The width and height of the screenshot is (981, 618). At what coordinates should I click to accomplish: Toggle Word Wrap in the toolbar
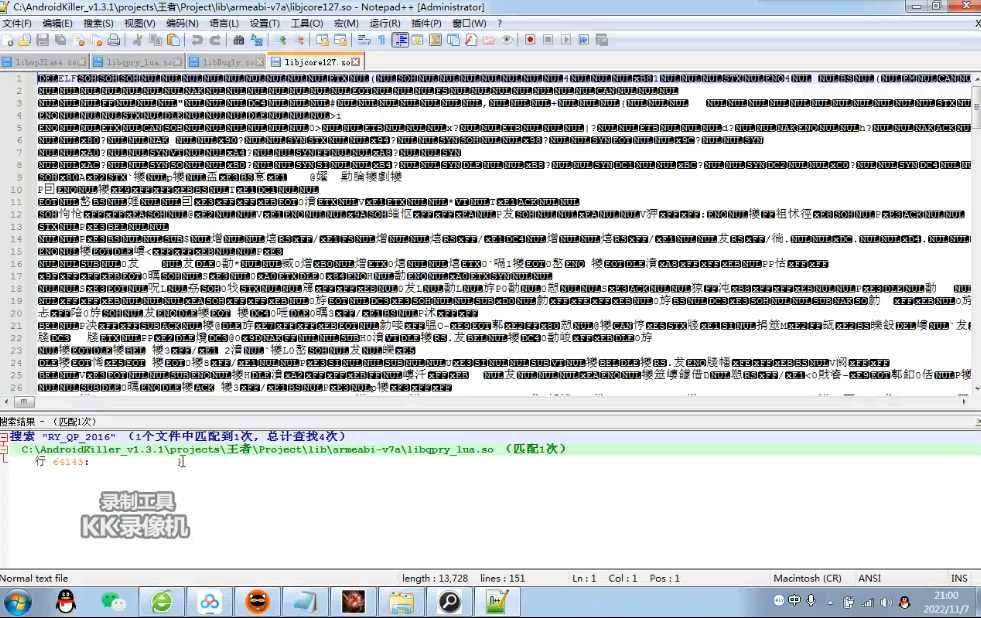pyautogui.click(x=363, y=40)
